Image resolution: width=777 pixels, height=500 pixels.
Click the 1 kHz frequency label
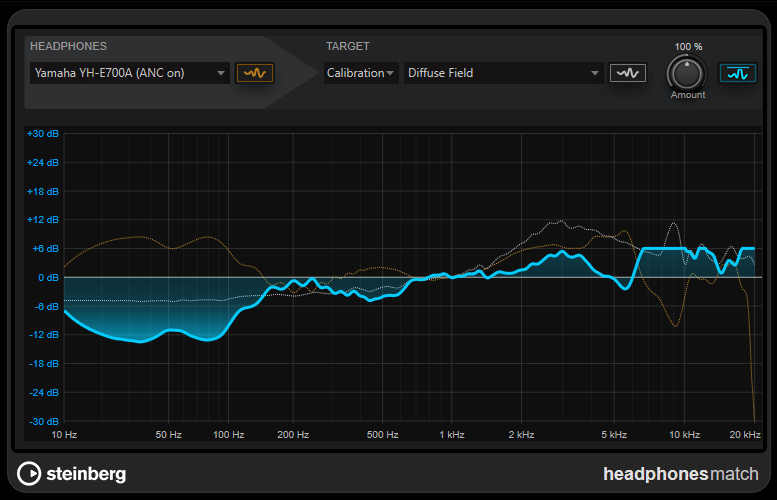coord(452,435)
